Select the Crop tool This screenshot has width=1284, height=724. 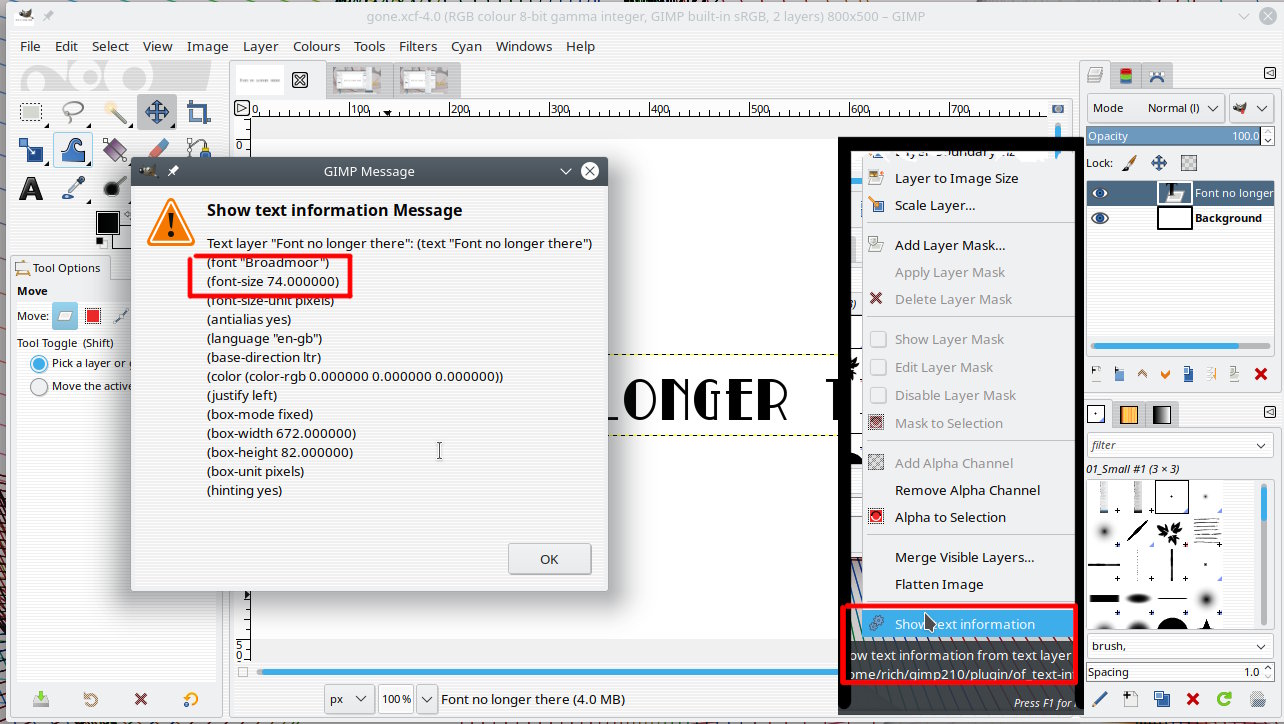[198, 111]
